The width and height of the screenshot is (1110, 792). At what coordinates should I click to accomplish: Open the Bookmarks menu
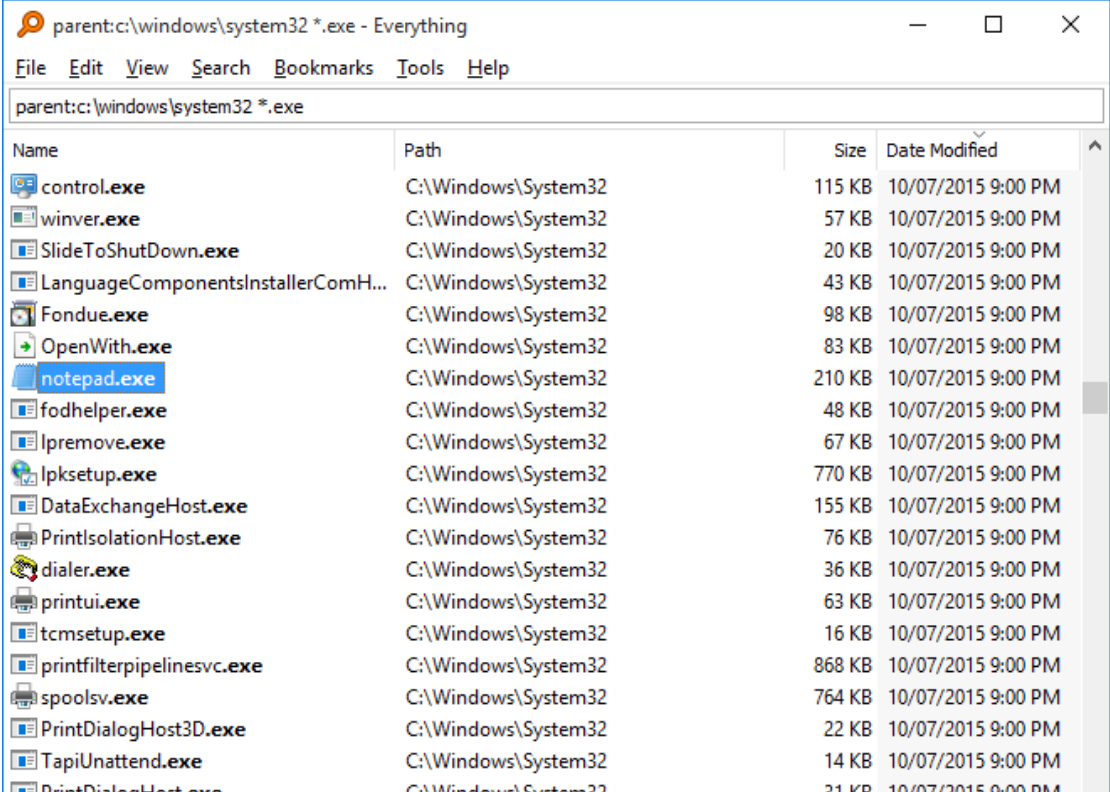[326, 67]
